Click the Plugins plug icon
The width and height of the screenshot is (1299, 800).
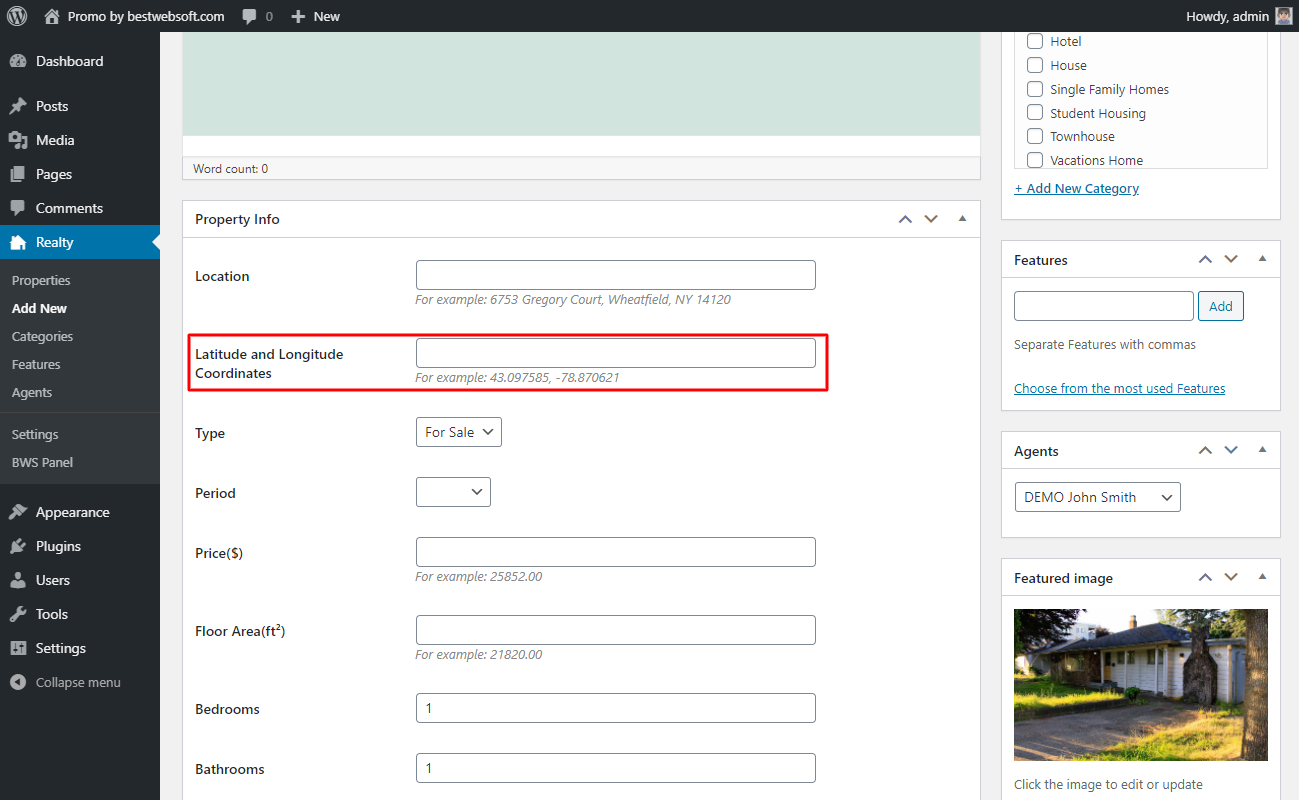pyautogui.click(x=18, y=546)
